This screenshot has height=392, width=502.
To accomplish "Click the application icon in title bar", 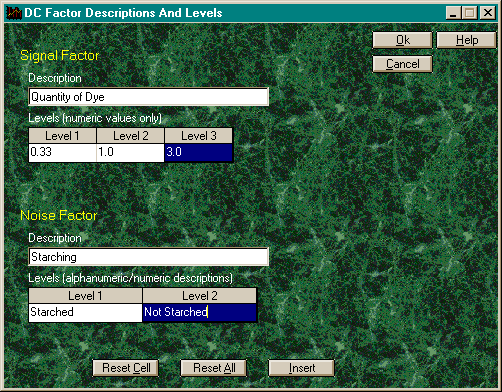I will [x=14, y=13].
